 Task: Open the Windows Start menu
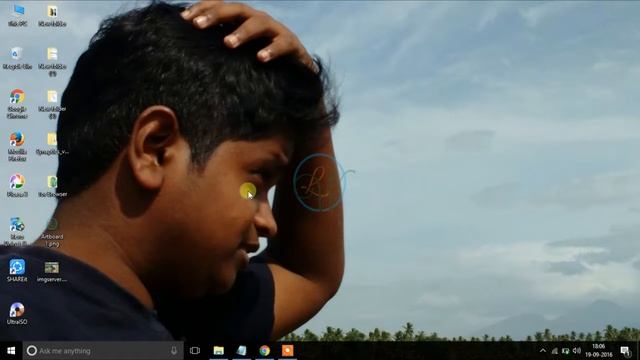pos(11,351)
